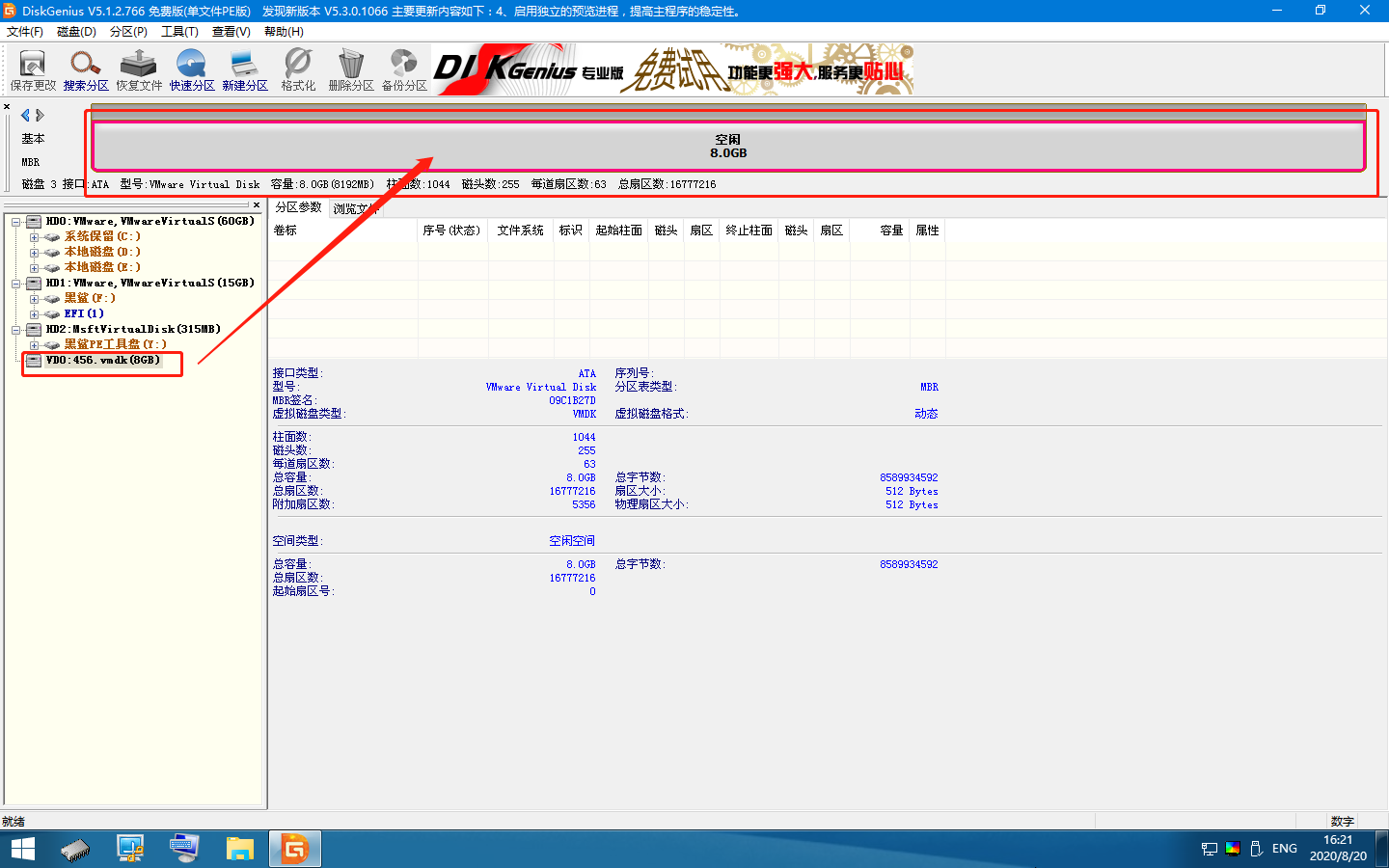Collapse the HD0 disk tree node

15,222
